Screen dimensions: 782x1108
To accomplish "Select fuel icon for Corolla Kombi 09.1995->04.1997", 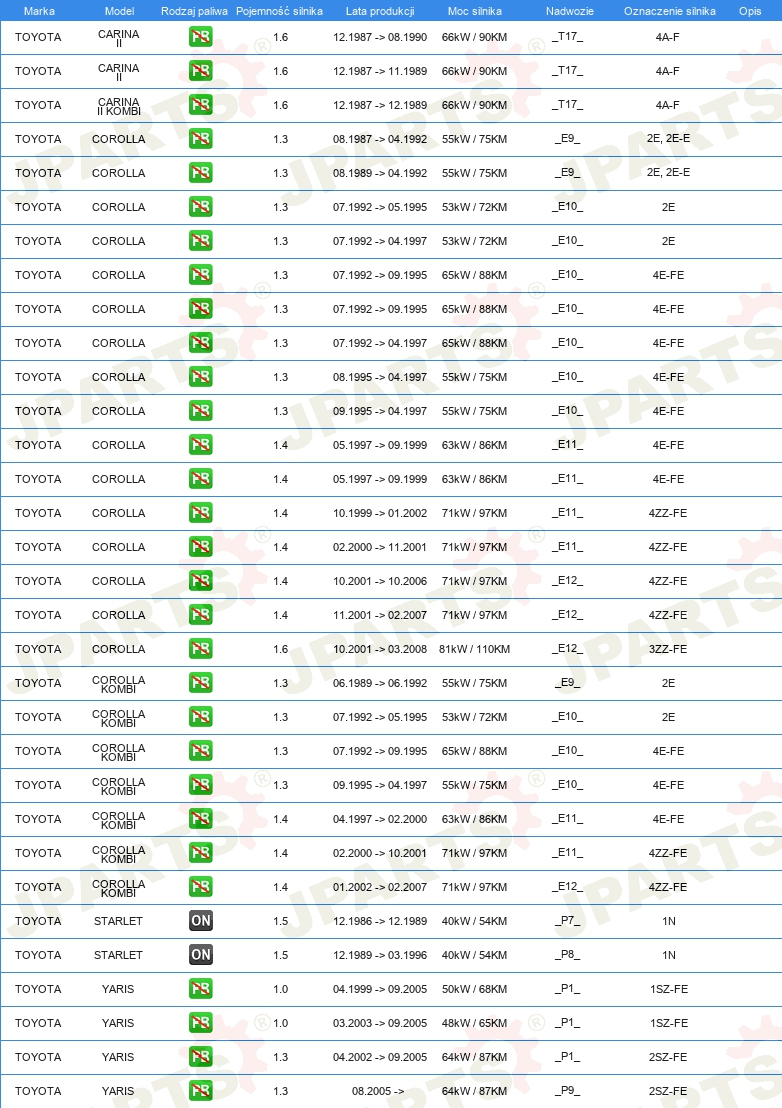I will tap(201, 784).
